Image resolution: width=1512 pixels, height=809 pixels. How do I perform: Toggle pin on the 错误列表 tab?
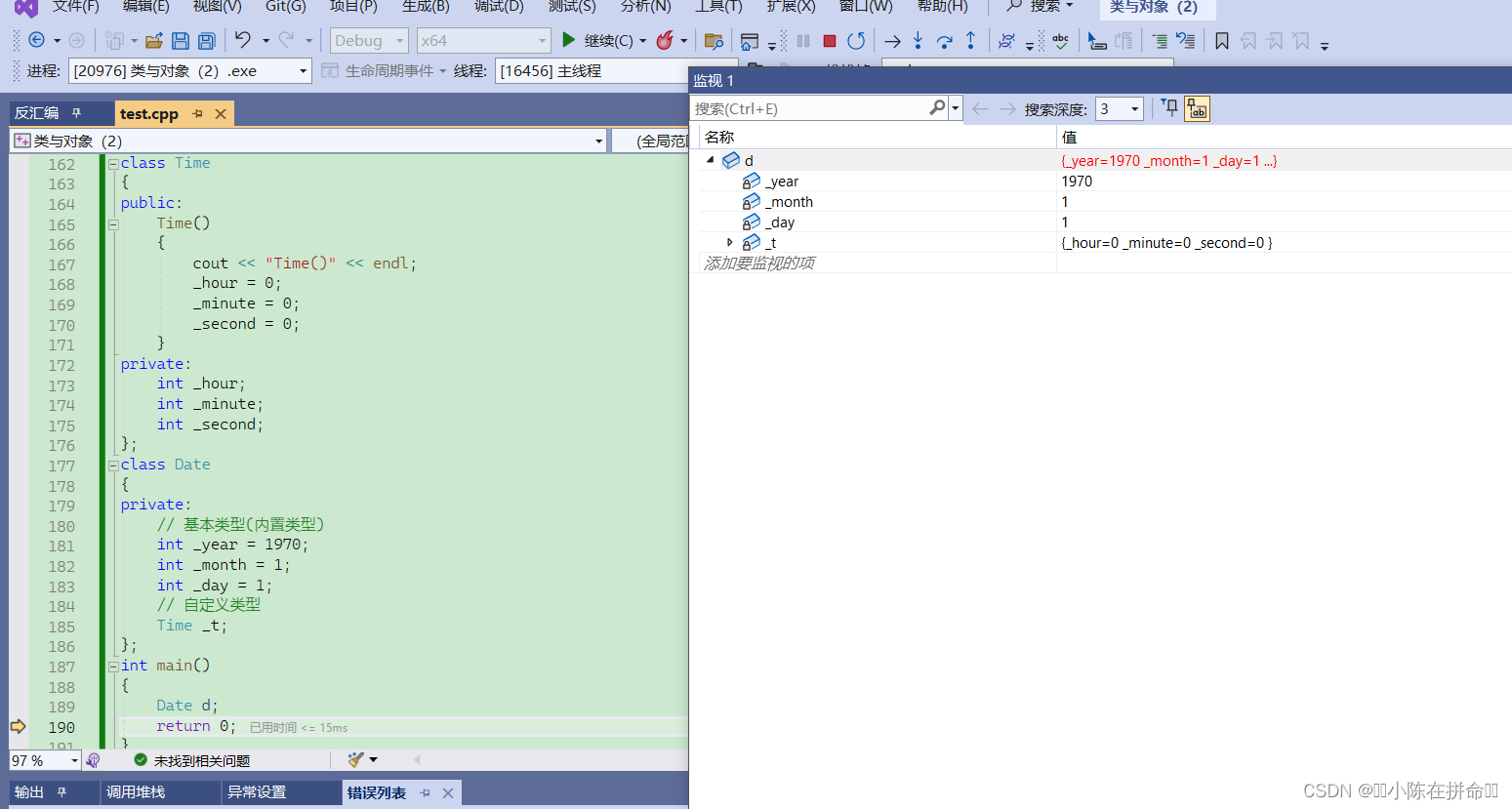pos(426,792)
